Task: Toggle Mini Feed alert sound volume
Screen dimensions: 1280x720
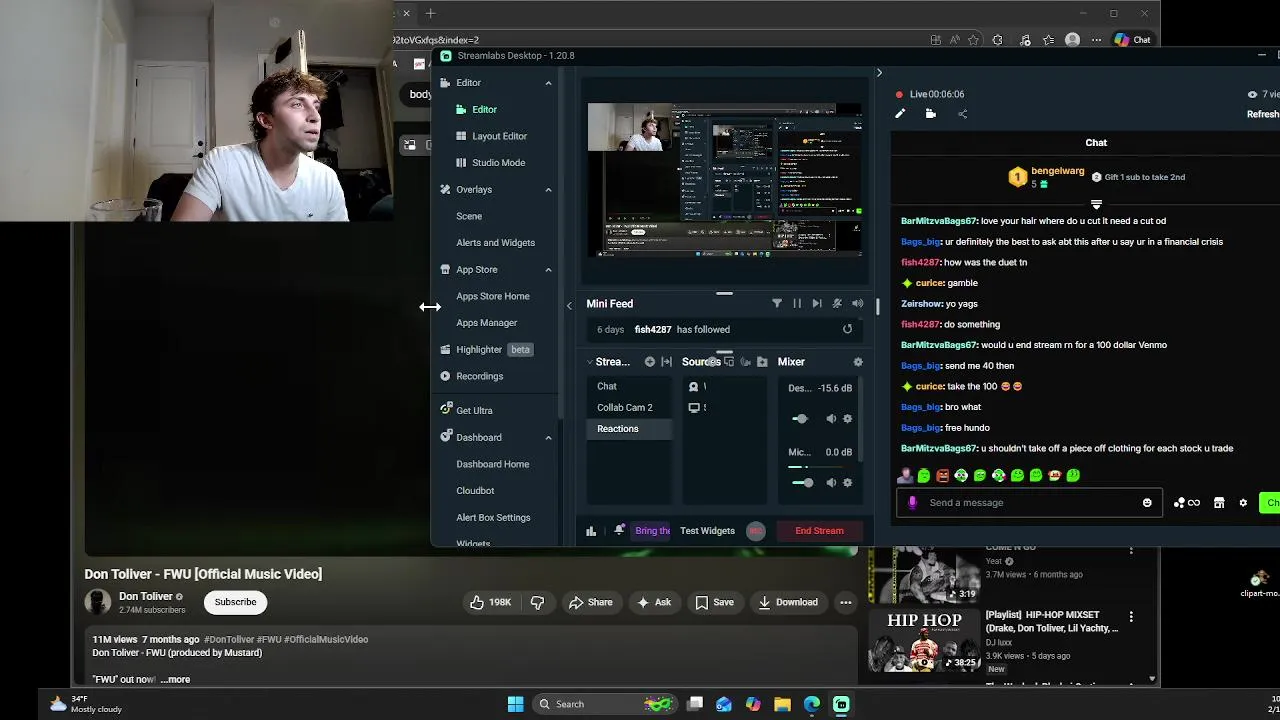Action: 857,303
